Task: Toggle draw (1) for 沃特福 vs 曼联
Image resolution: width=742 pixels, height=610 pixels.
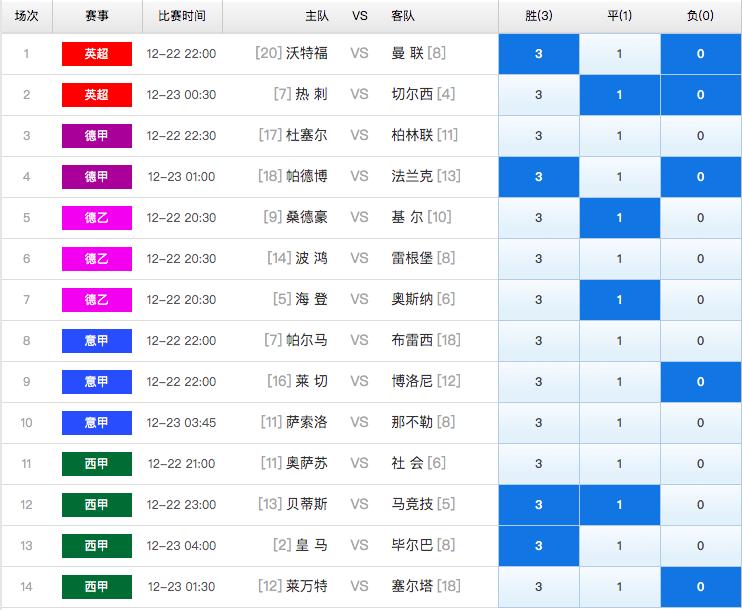Action: coord(619,54)
